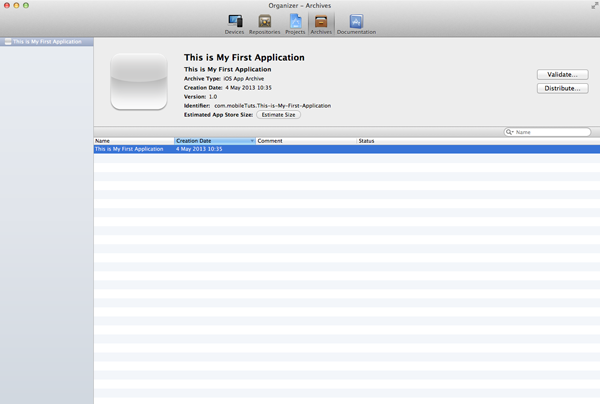
Task: Focus the Name search field
Action: (x=552, y=132)
